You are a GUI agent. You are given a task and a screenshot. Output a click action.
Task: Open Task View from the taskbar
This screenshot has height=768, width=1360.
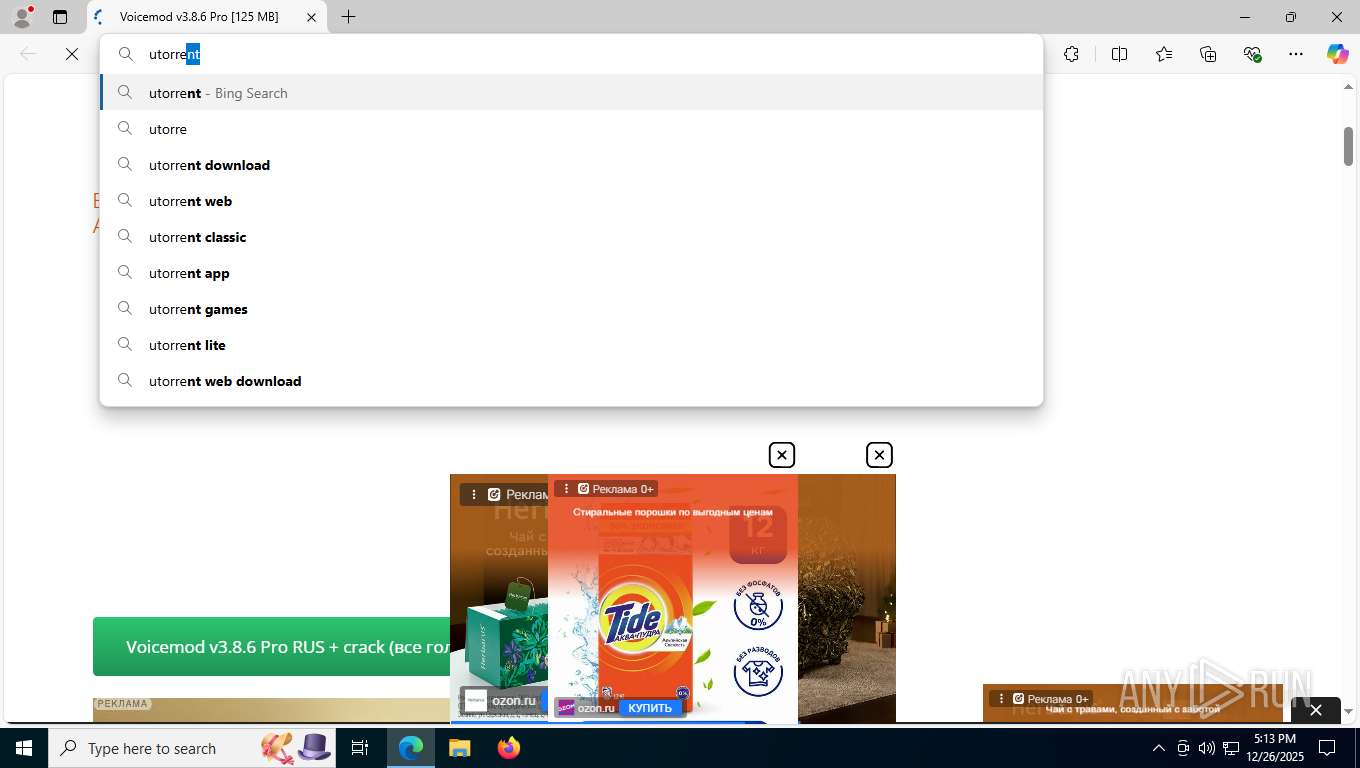[x=360, y=748]
